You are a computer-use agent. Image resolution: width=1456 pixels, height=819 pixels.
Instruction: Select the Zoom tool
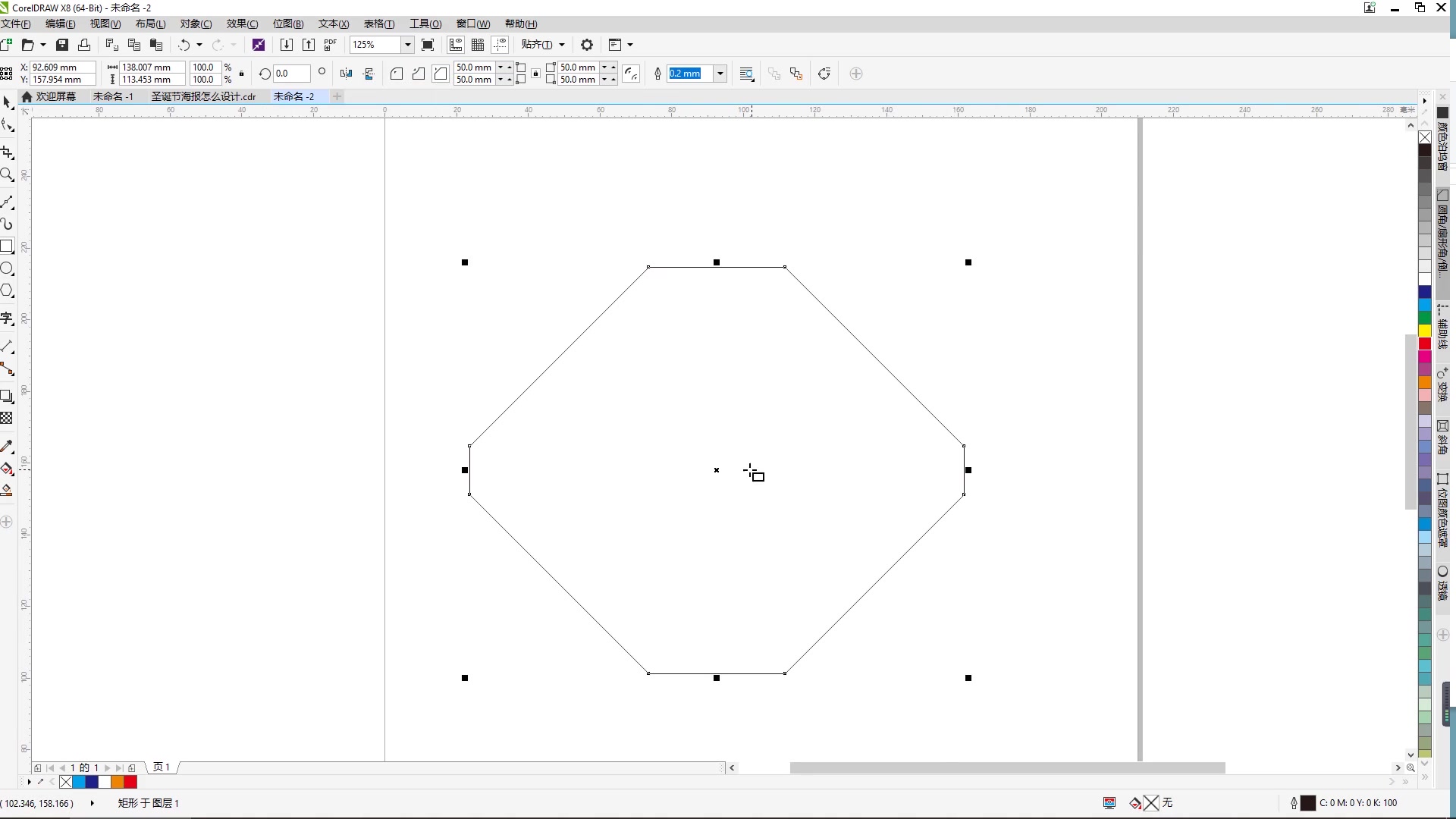click(x=7, y=175)
